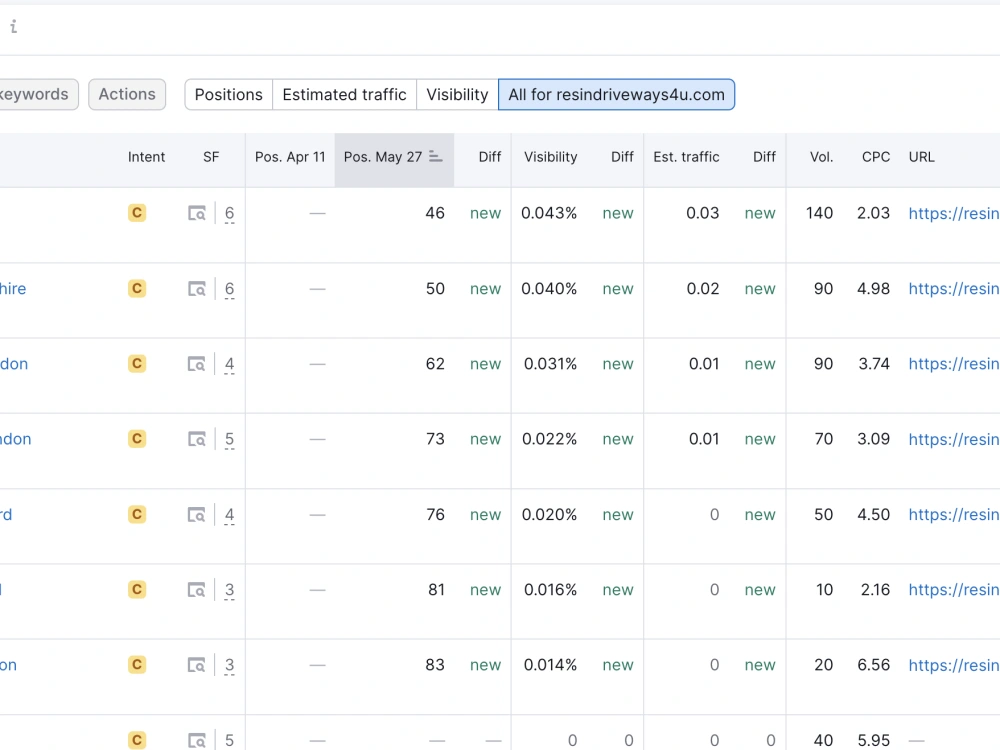Open SERP features count 3 in position 81 row
Screen dimensions: 1000x750
click(230, 591)
